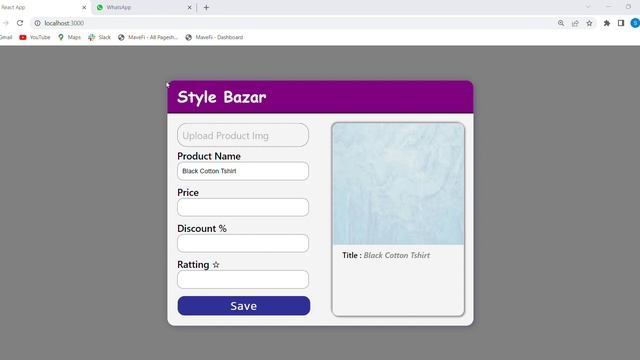
Task: Click the Style Bazar heading
Action: pos(222,97)
